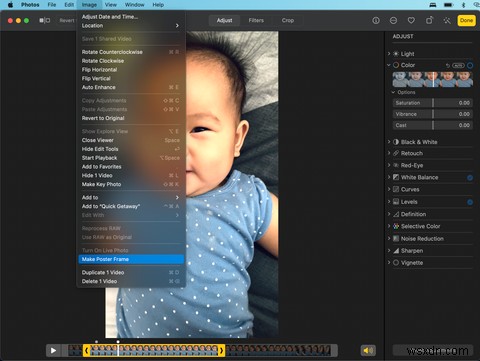This screenshot has width=480, height=361.
Task: Click the Selective Color icon
Action: [x=396, y=226]
